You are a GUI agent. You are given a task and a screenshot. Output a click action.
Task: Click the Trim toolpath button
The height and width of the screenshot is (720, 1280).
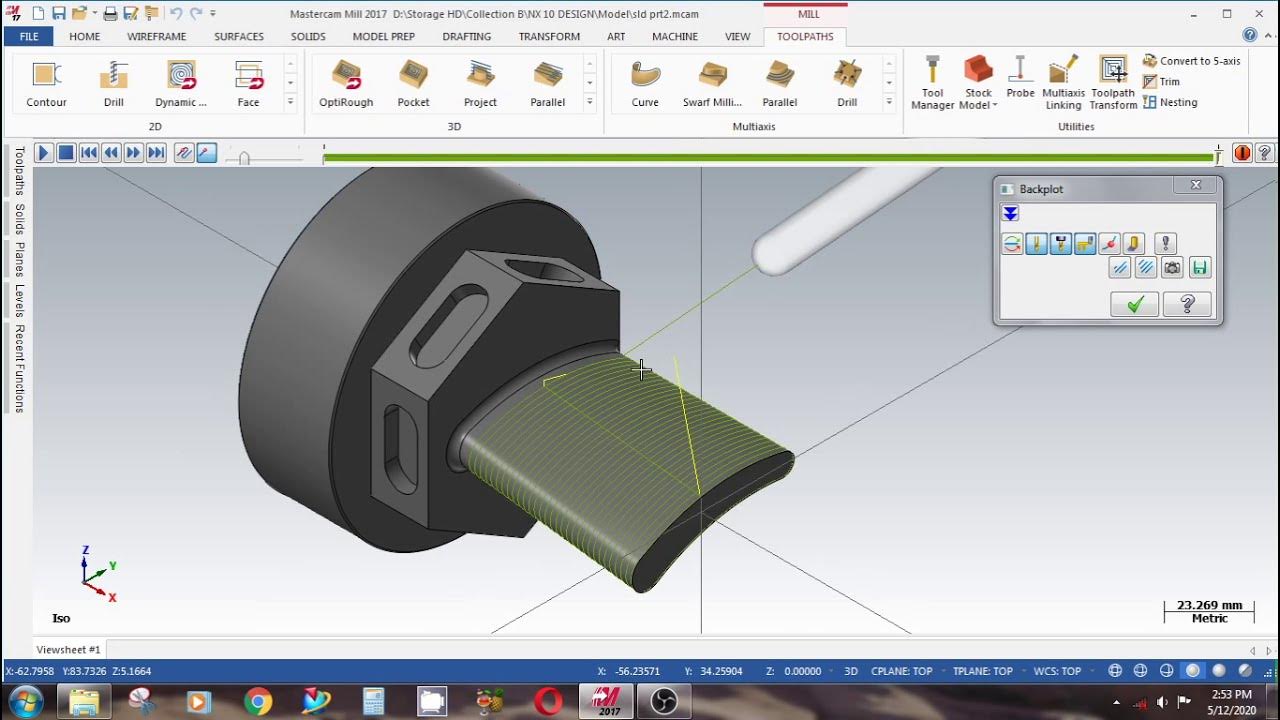click(1162, 82)
